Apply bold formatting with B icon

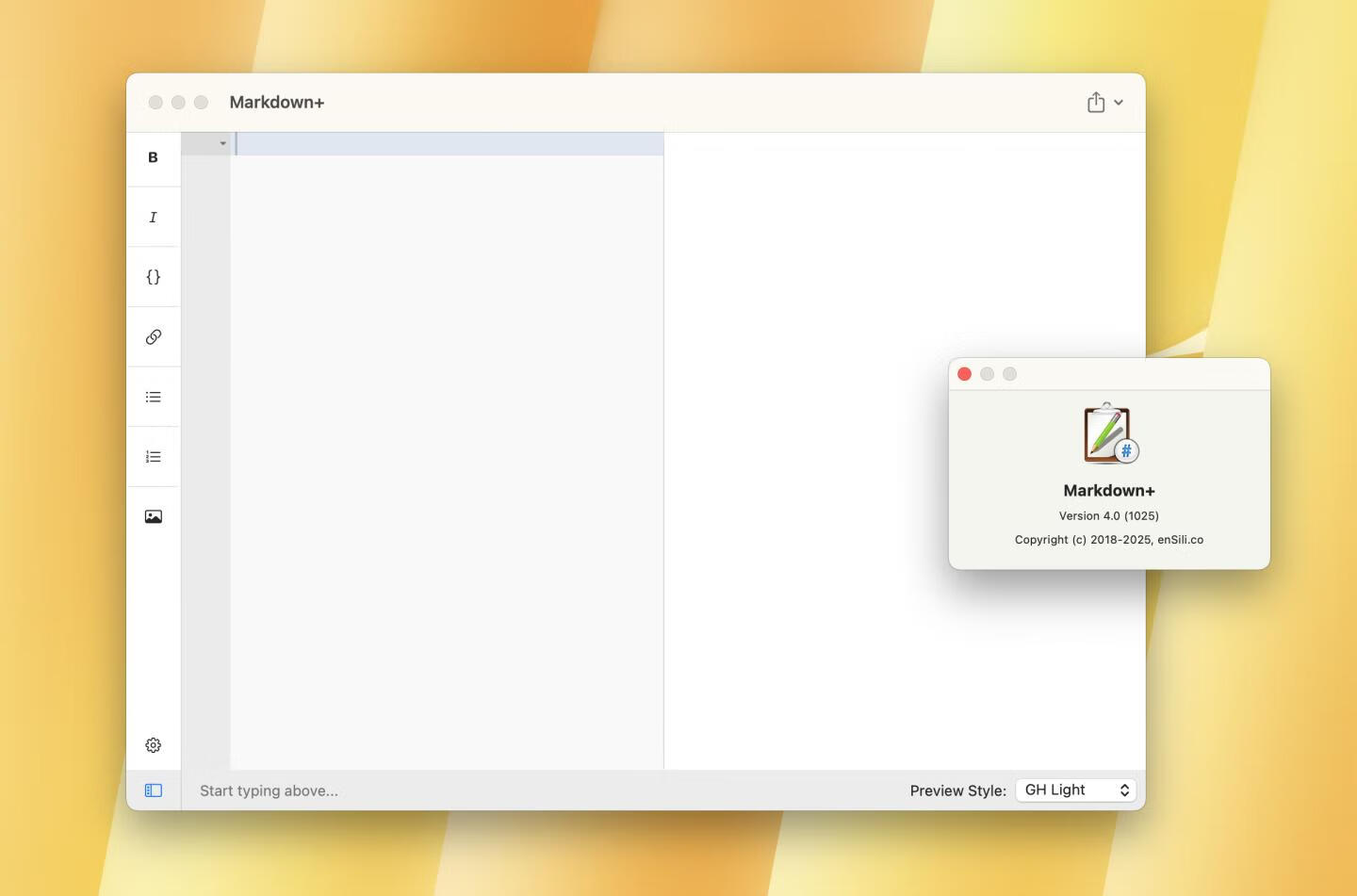tap(153, 157)
